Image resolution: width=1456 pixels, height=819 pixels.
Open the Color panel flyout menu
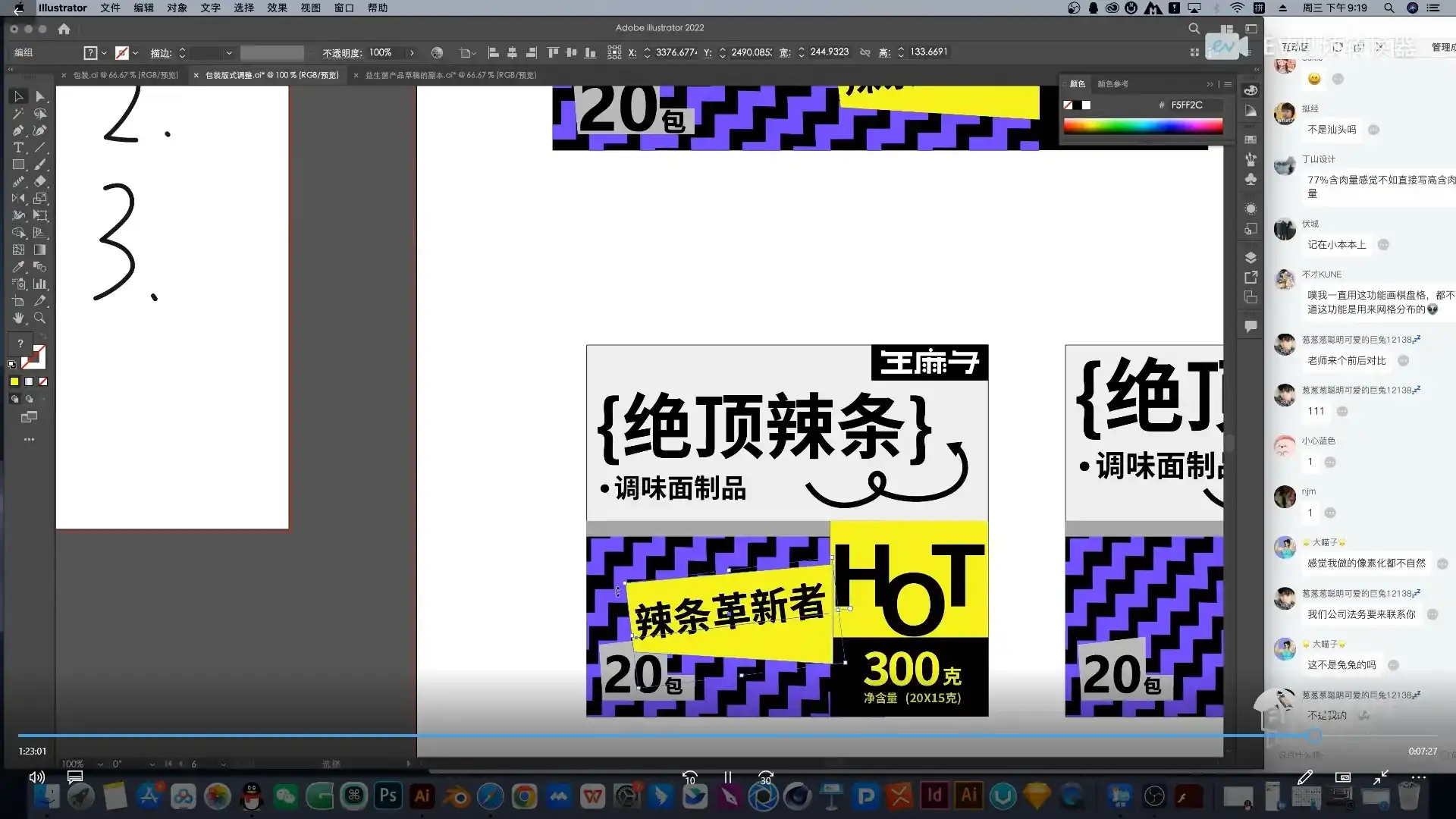1228,84
